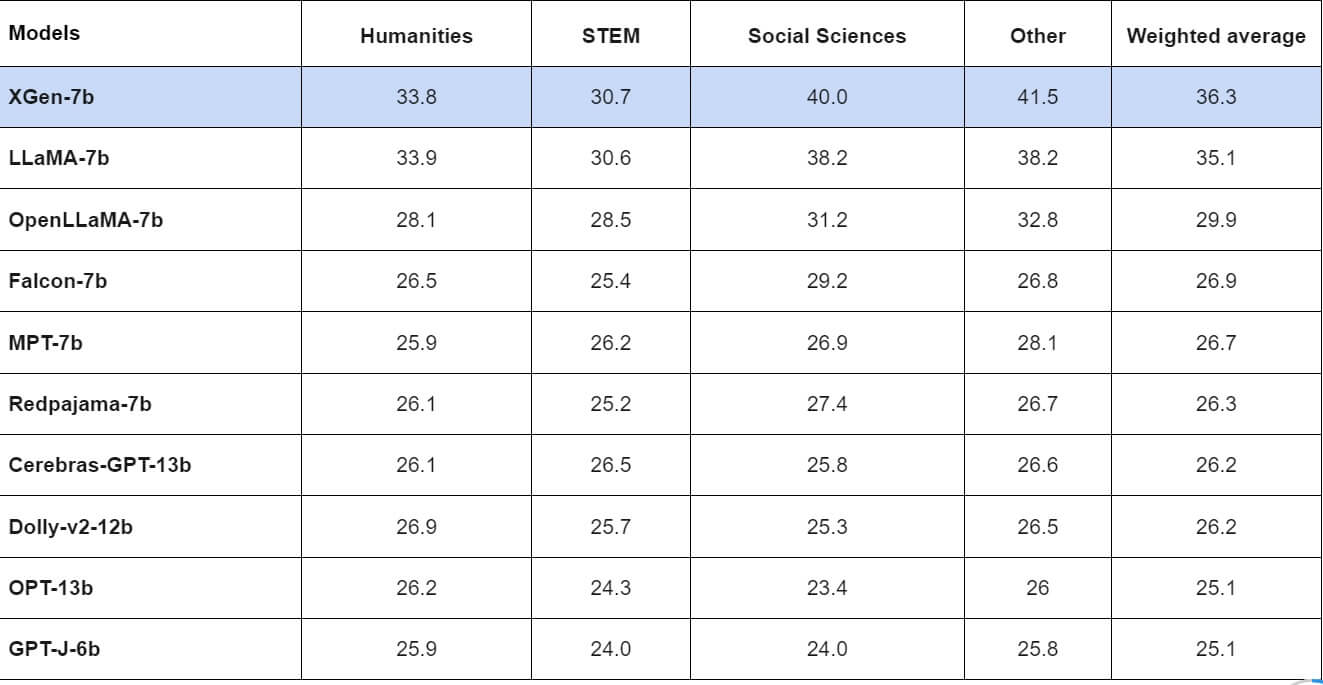Click the Dolly-v2-12b model name

pos(70,526)
